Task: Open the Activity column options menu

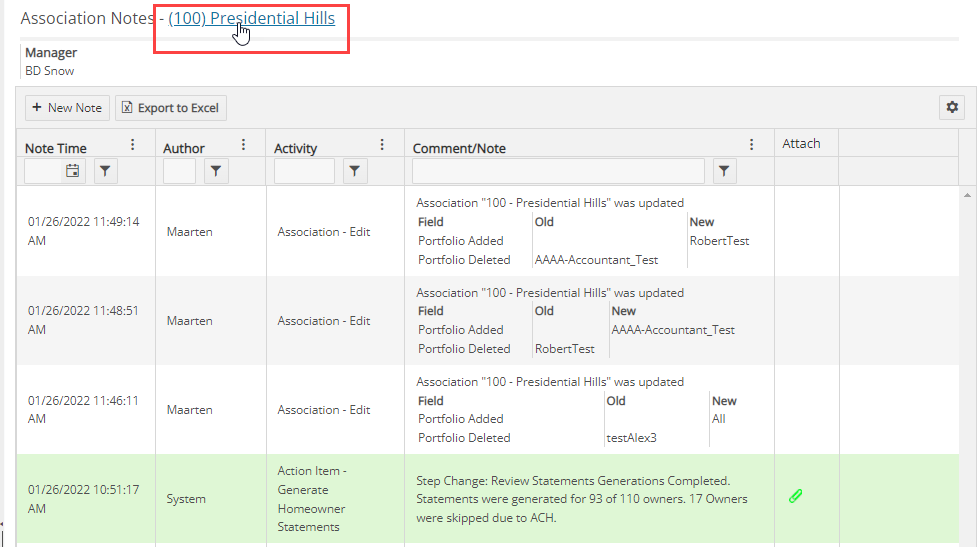Action: click(381, 145)
